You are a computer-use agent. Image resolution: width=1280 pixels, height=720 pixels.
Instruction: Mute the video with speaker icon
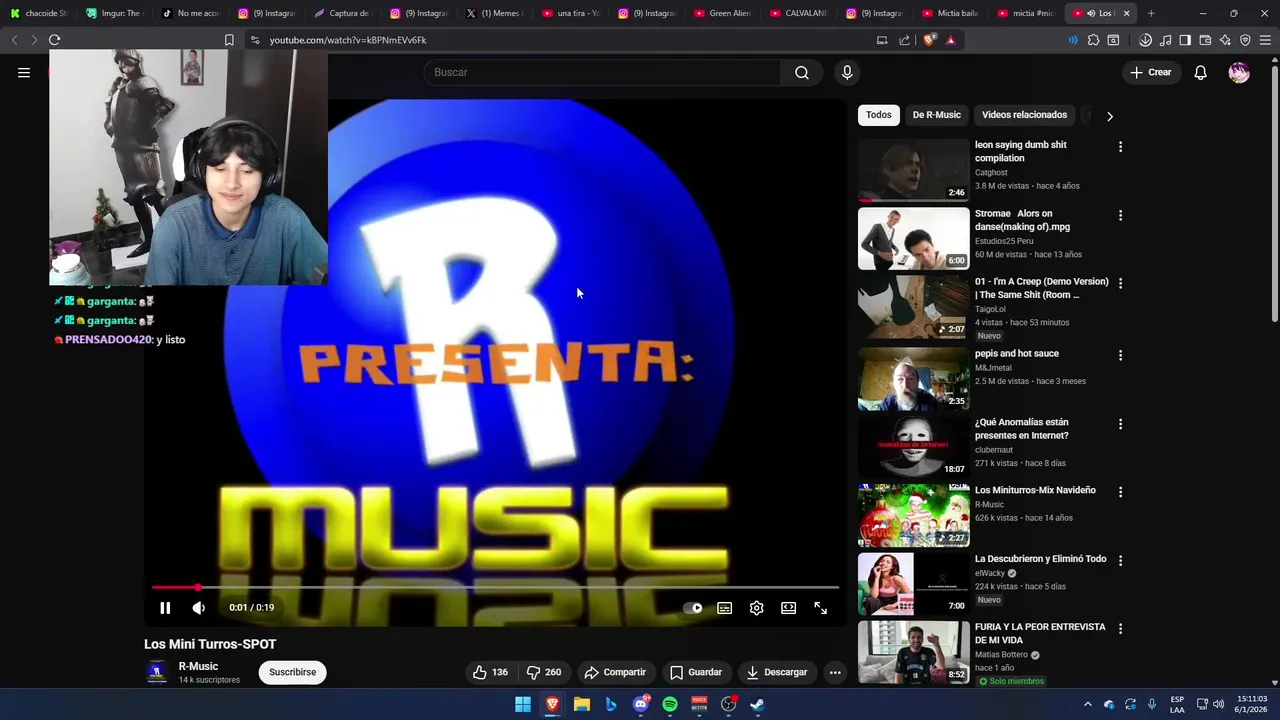(198, 607)
